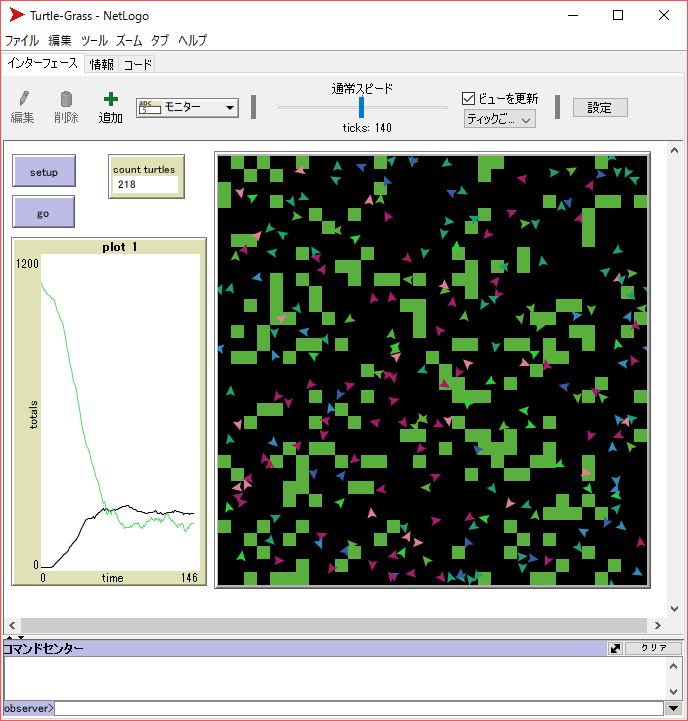This screenshot has width=688, height=721.
Task: Switch to the 情報 tab
Action: click(102, 64)
